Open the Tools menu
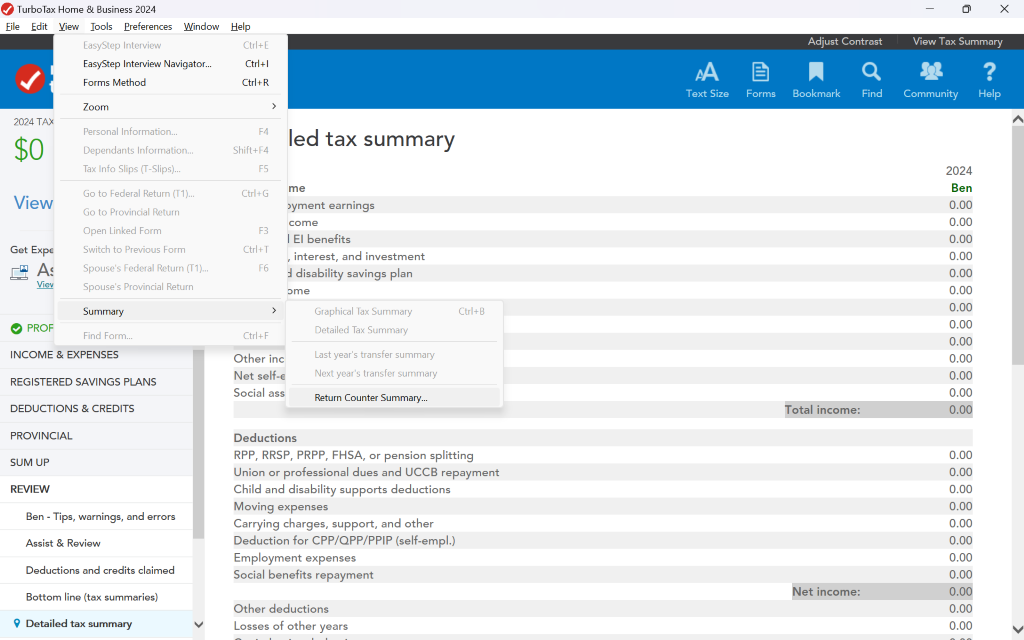 tap(101, 26)
